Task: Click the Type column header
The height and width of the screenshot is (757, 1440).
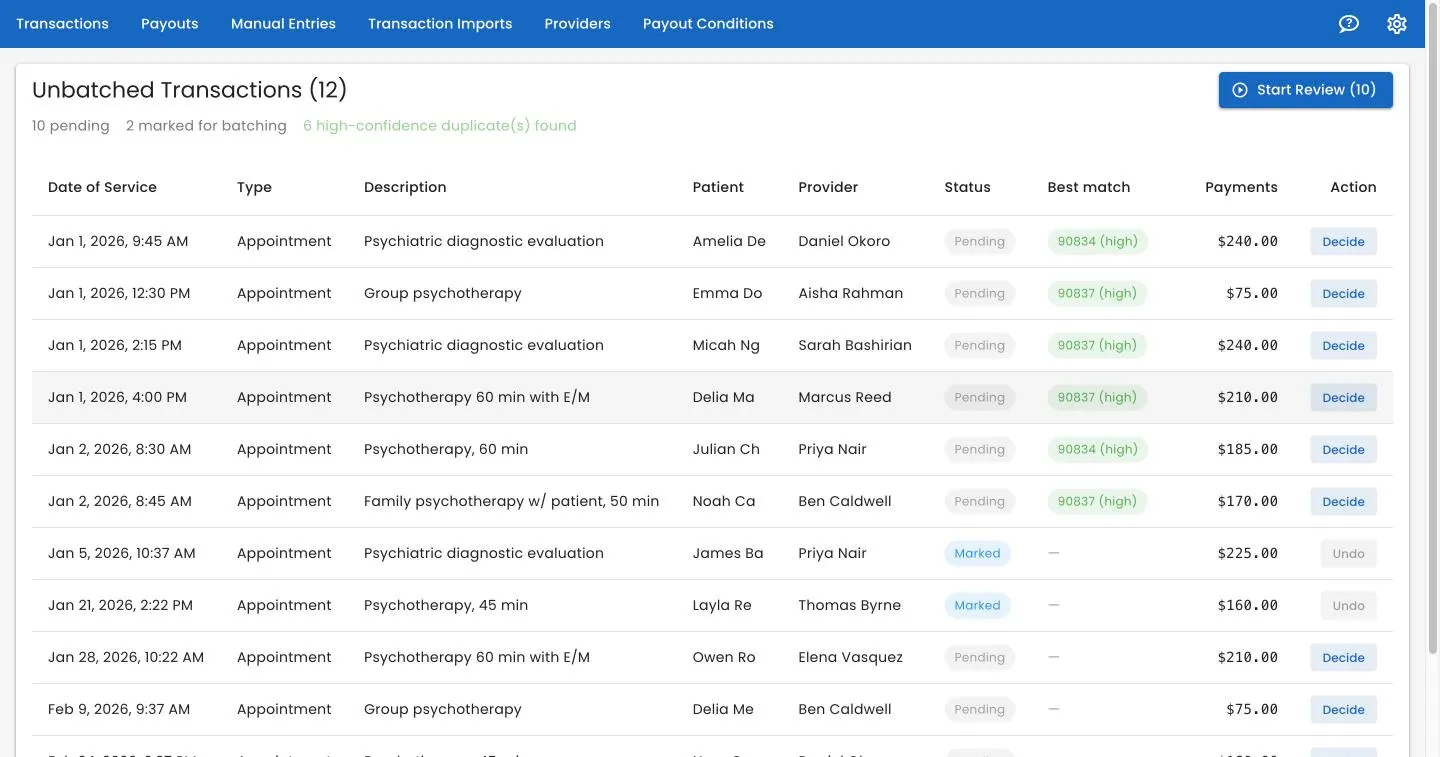Action: click(x=254, y=187)
